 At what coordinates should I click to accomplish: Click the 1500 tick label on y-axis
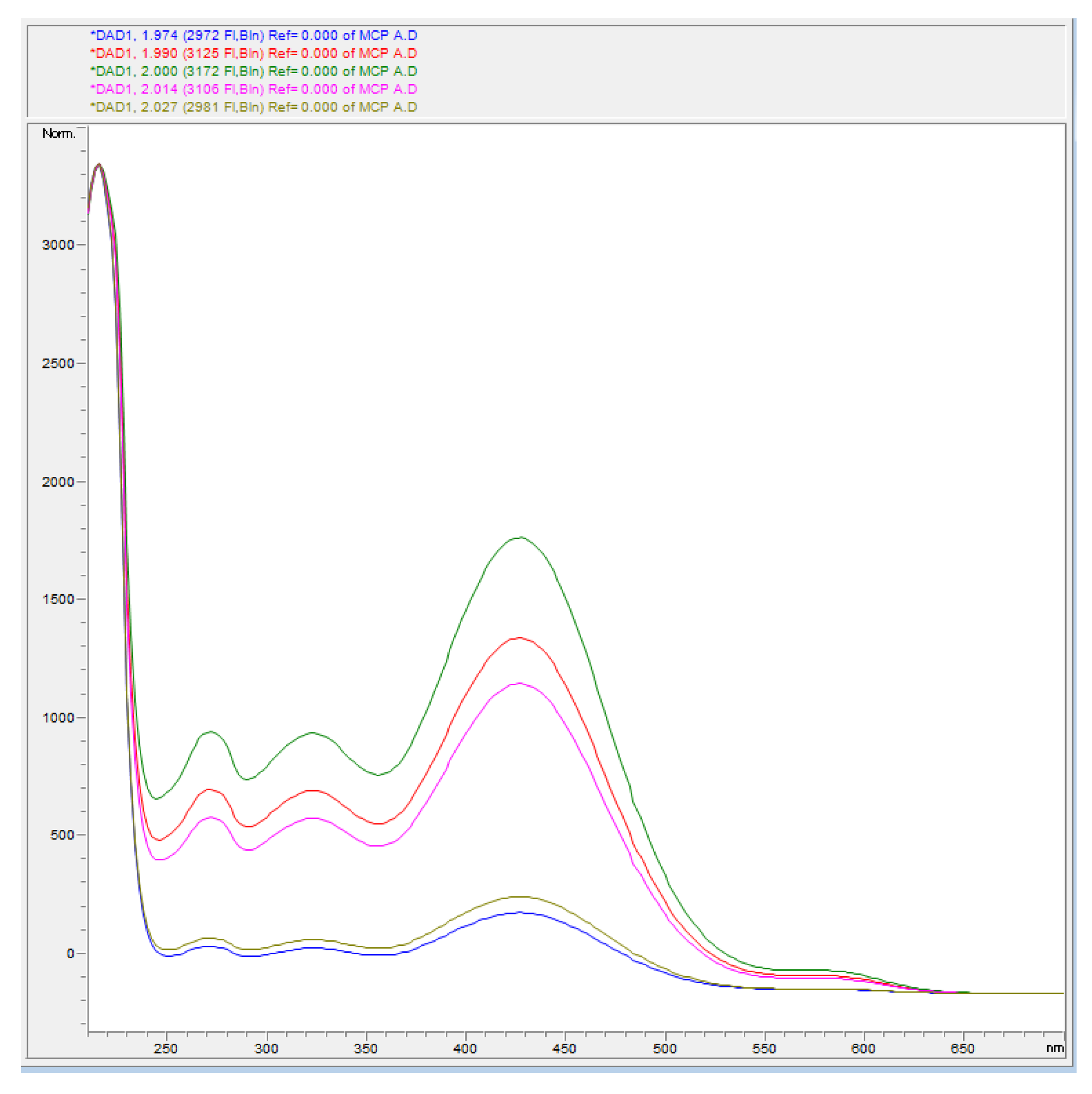pos(58,599)
